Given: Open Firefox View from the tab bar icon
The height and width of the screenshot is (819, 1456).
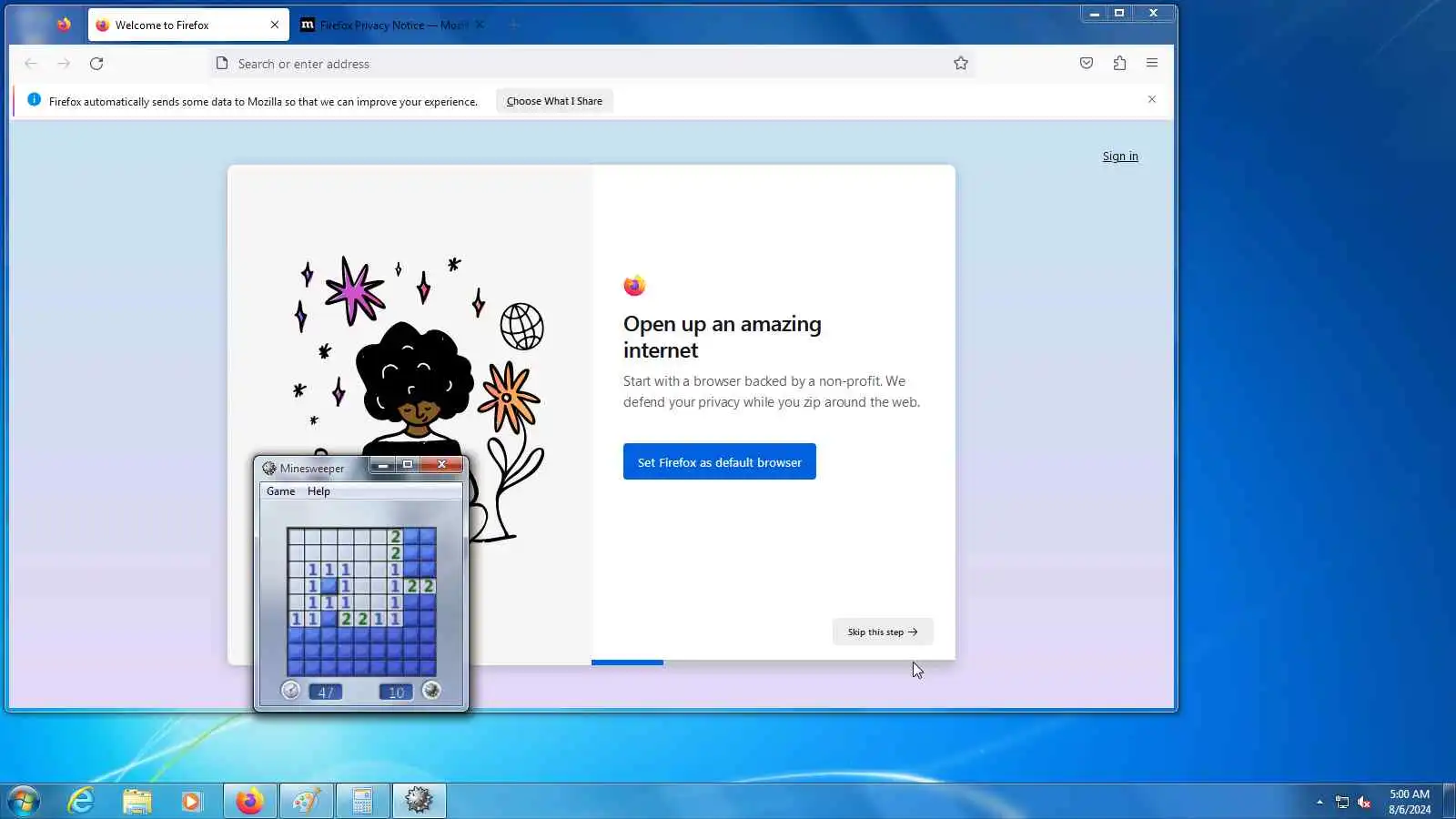Looking at the screenshot, I should point(64,25).
